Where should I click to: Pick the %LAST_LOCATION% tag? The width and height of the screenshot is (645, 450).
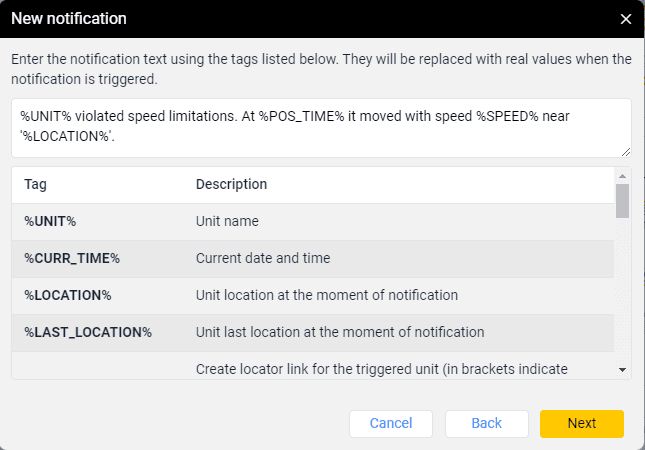point(88,332)
